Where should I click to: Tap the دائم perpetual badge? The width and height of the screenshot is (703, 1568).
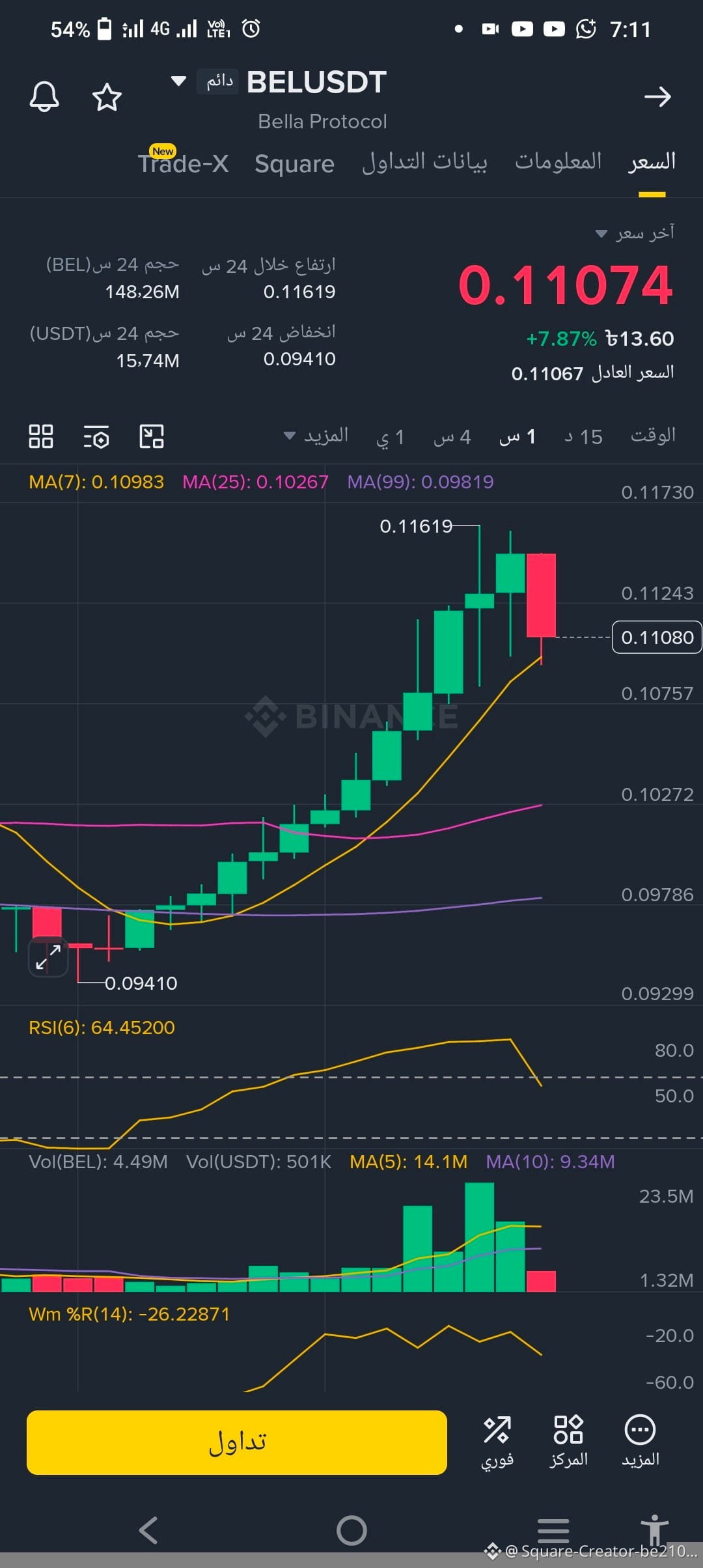click(219, 81)
